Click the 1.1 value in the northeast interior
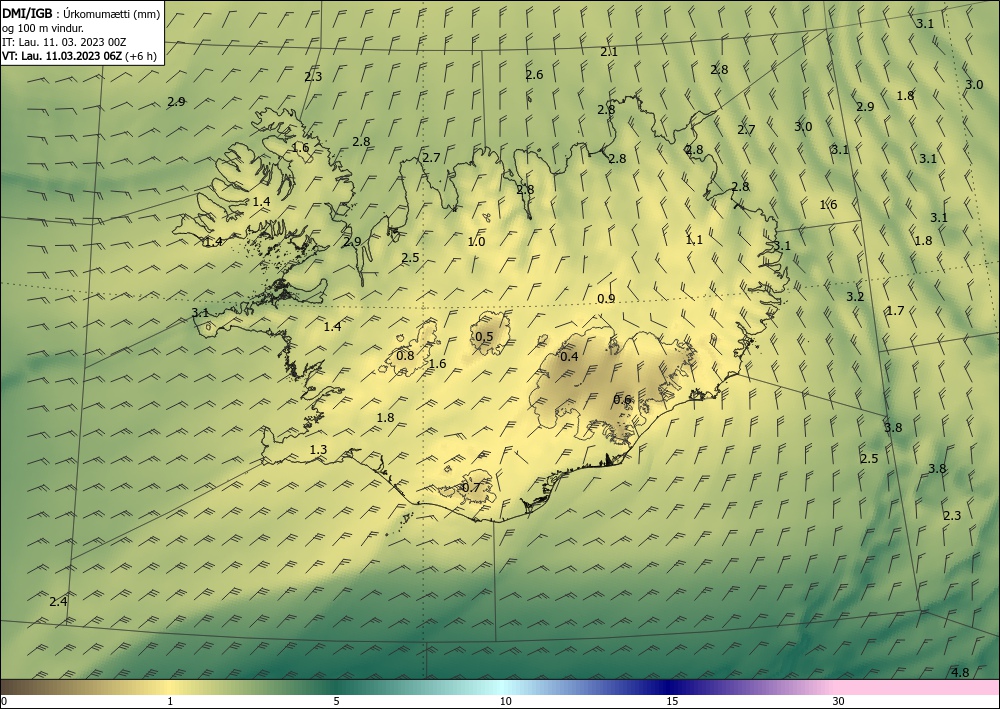This screenshot has width=1000, height=709. (x=694, y=240)
